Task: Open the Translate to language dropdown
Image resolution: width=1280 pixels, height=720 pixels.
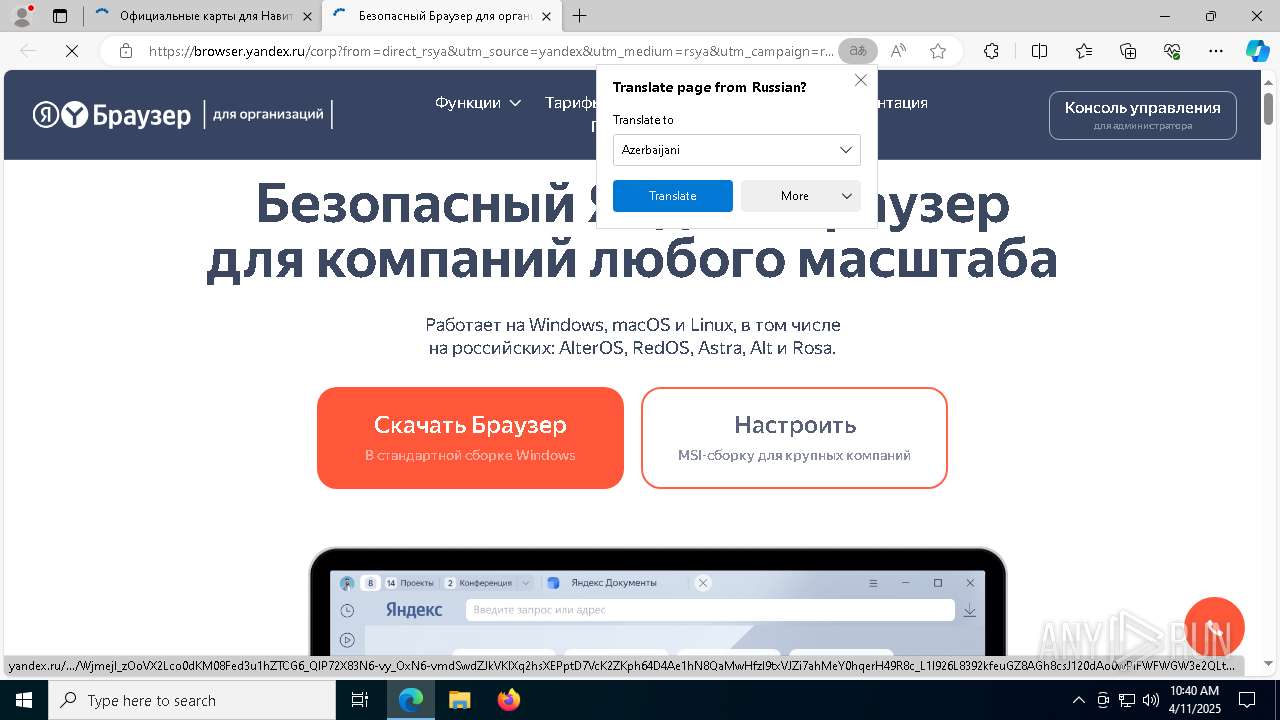Action: tap(736, 150)
